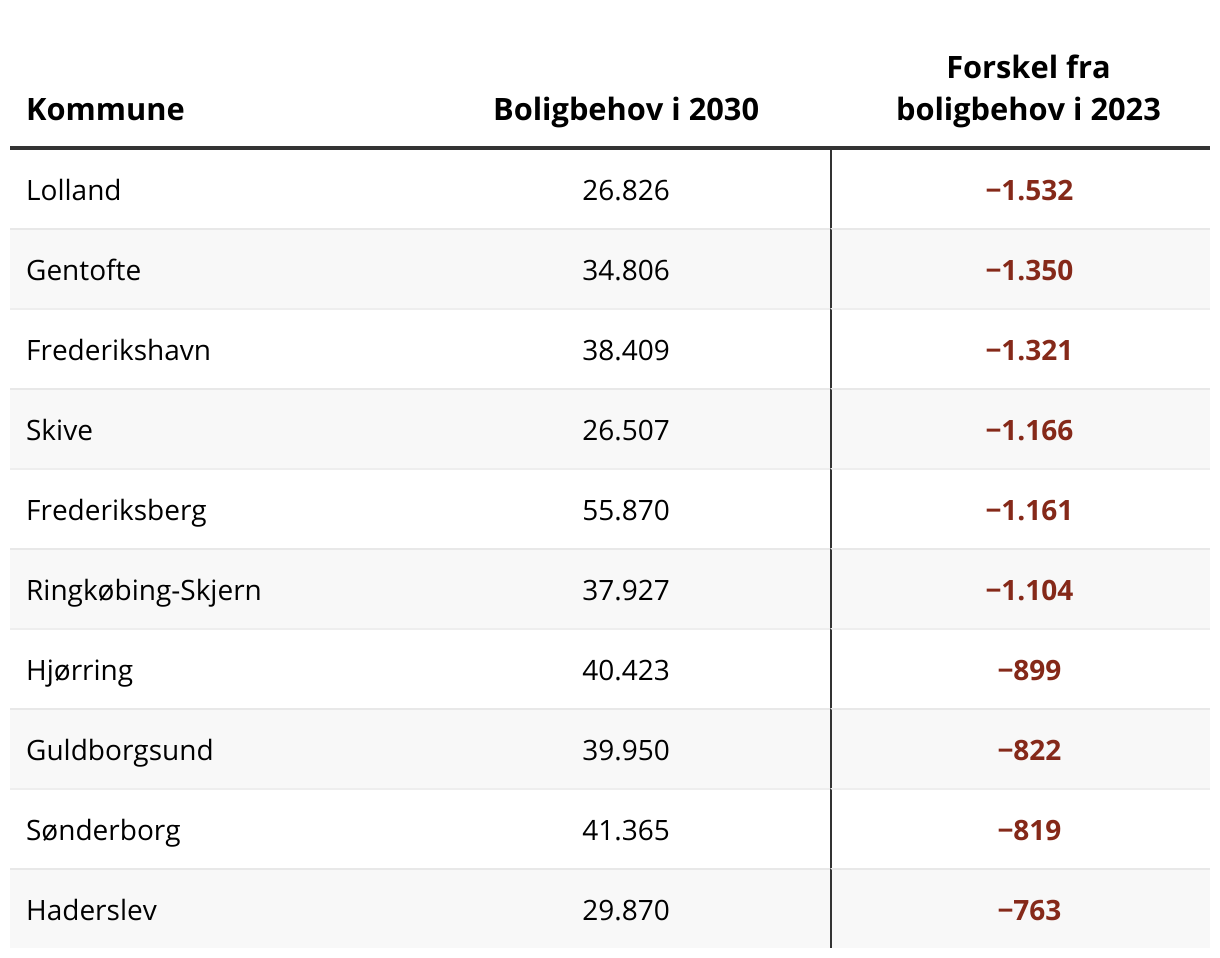Click the Boligbehov i 2030 header
The height and width of the screenshot is (958, 1220).
pyautogui.click(x=626, y=109)
